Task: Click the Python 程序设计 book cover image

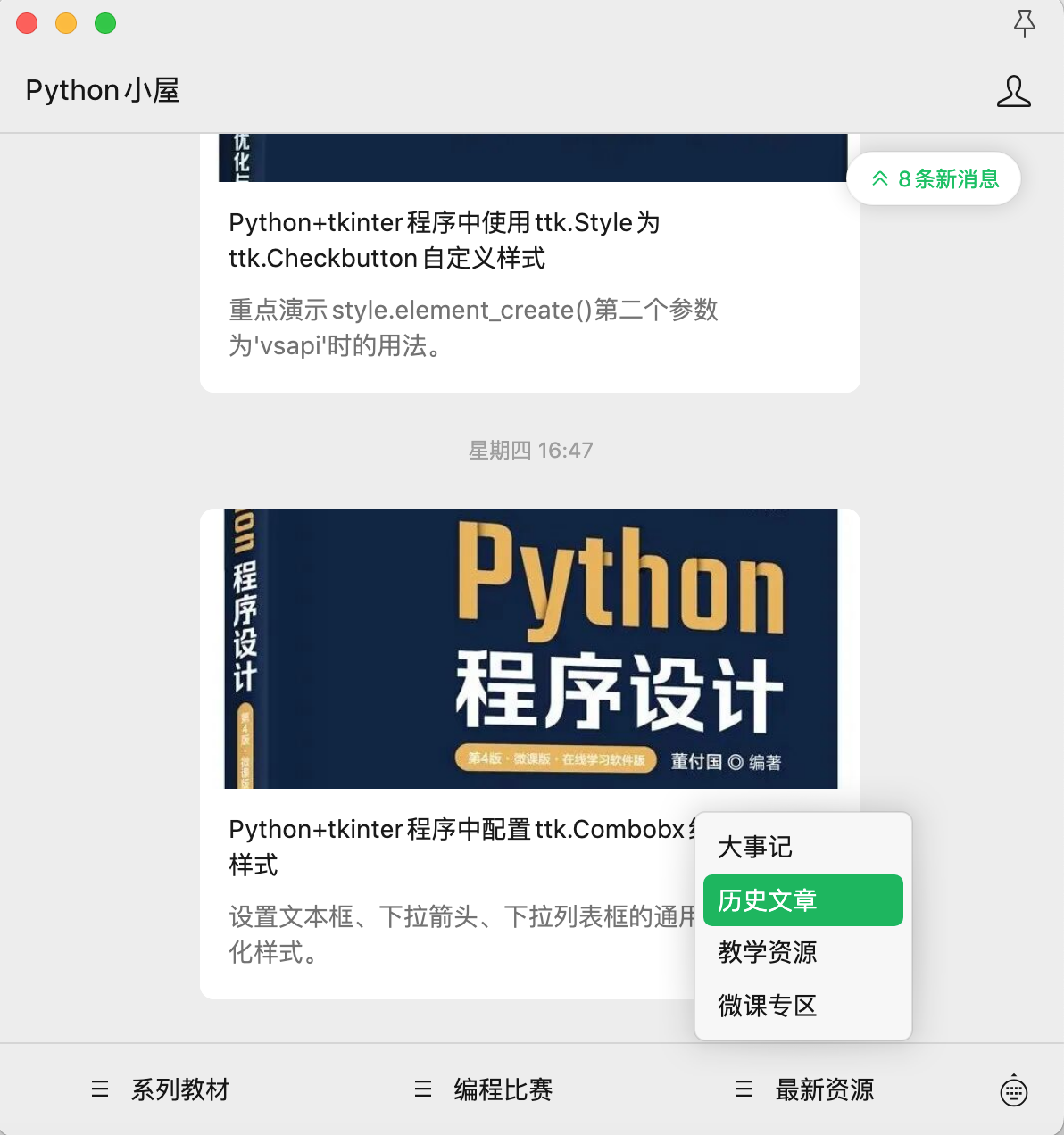Action: tap(530, 649)
